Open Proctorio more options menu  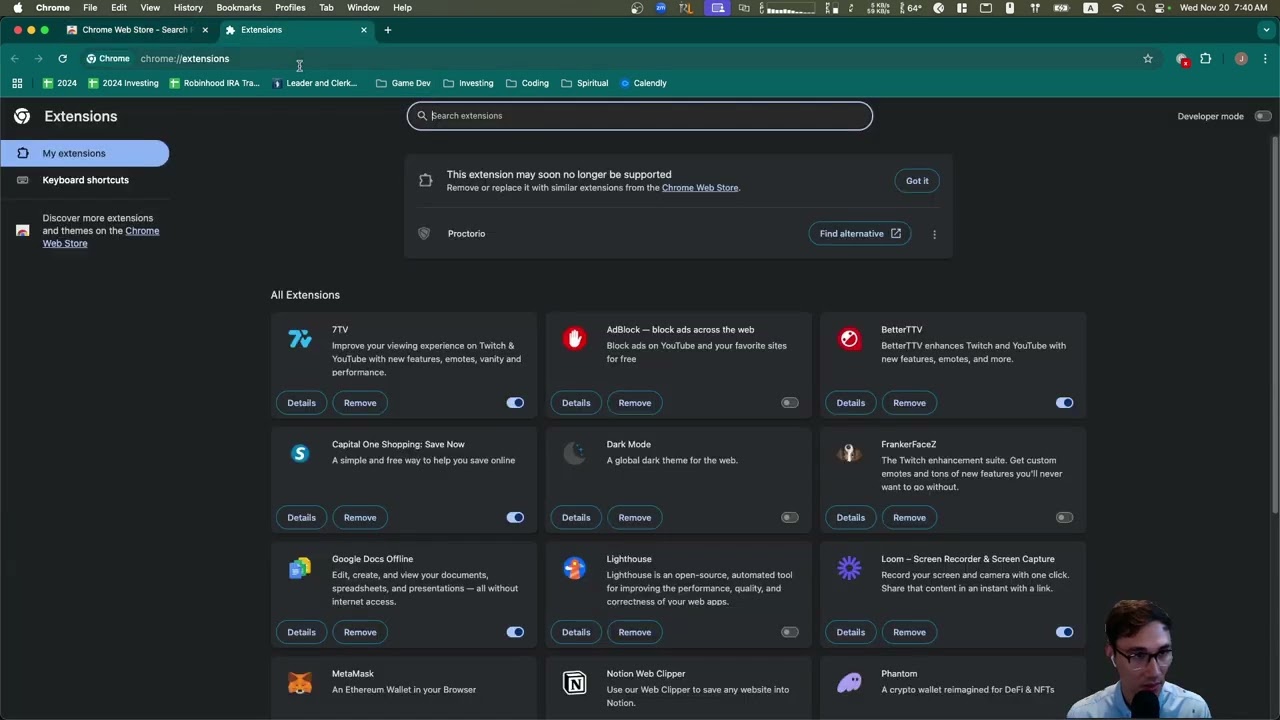pos(934,234)
